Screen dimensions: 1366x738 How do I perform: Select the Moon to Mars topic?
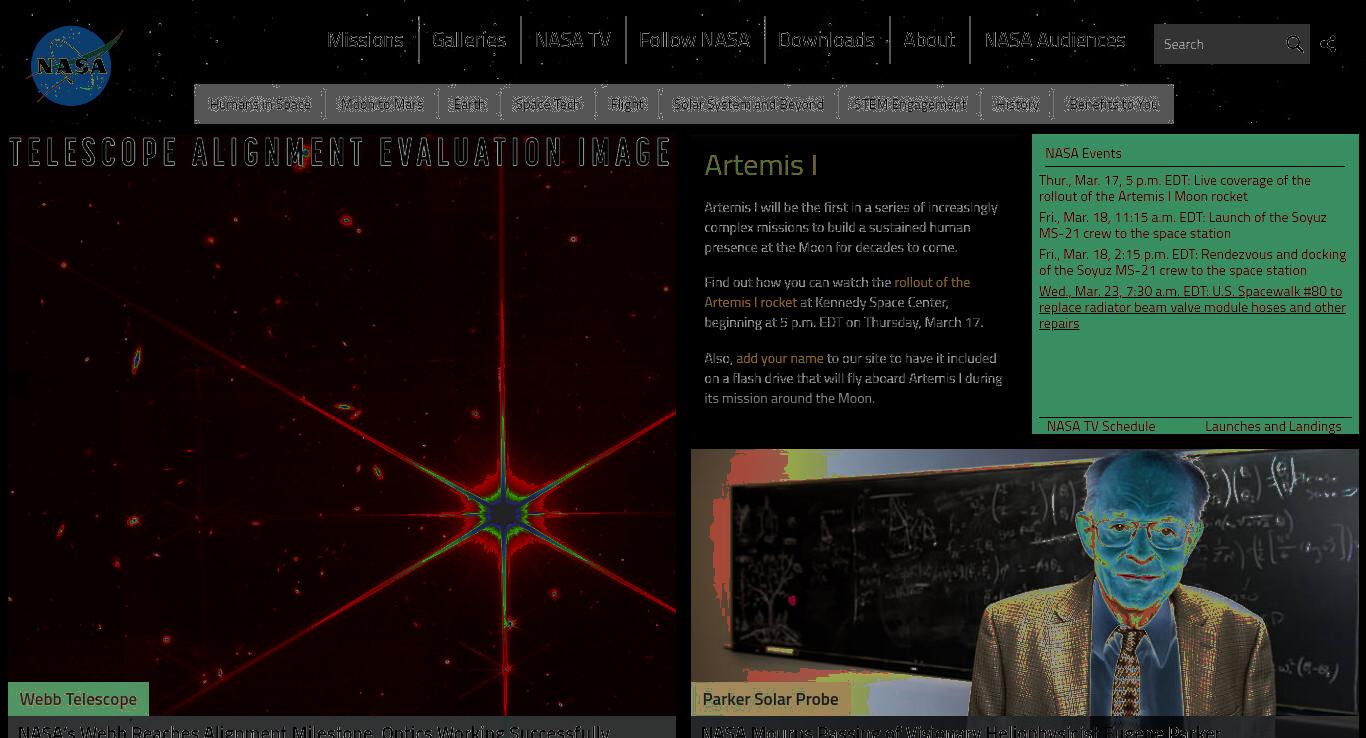(382, 104)
